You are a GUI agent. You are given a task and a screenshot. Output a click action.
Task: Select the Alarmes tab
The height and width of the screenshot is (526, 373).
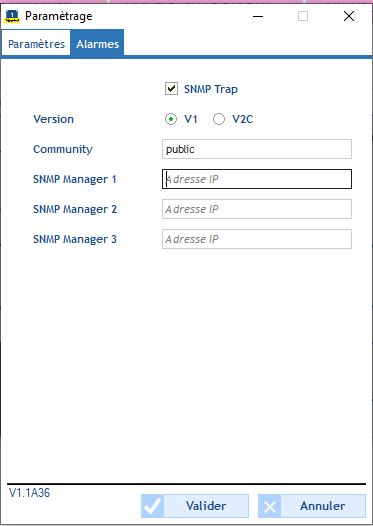tap(98, 44)
